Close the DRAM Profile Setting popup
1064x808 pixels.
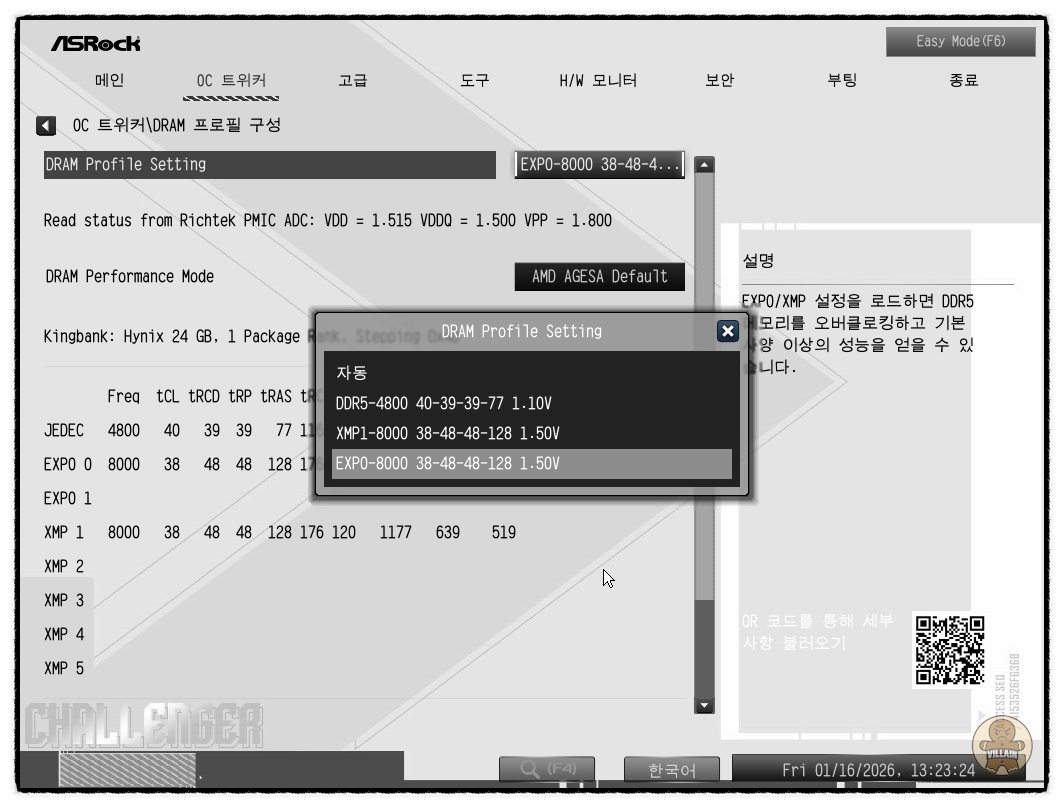click(x=727, y=331)
